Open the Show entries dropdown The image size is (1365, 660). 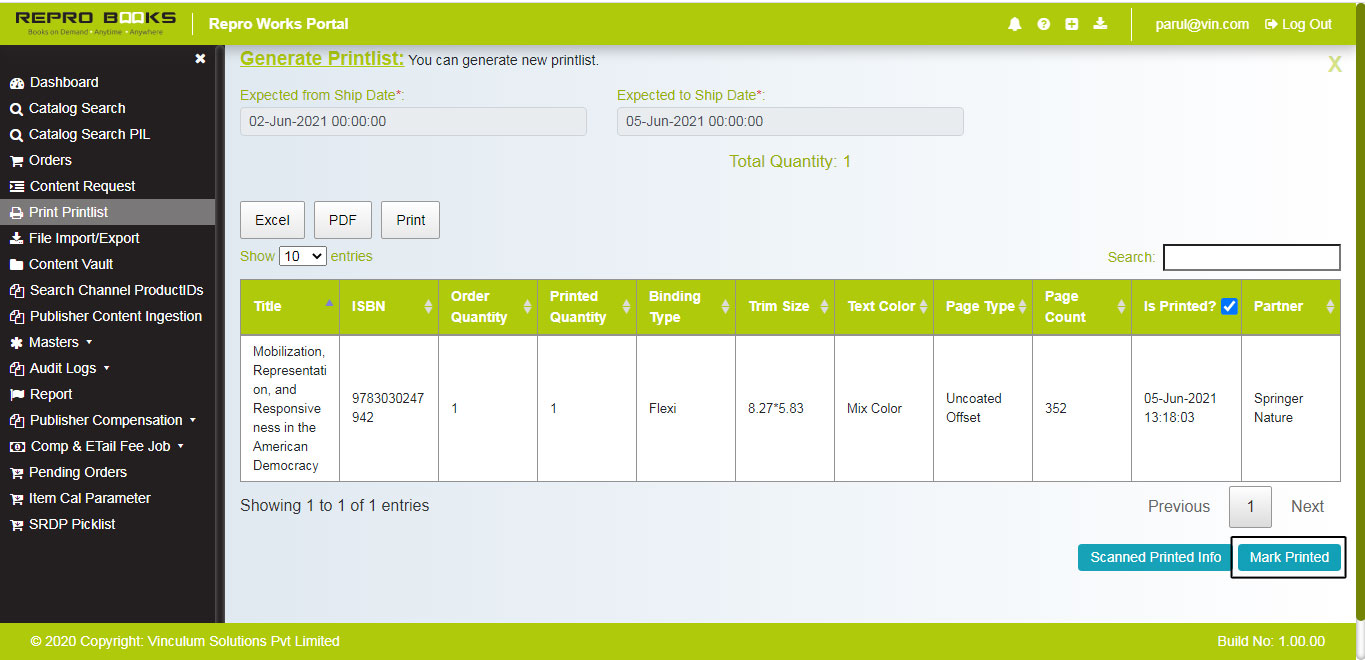click(302, 256)
